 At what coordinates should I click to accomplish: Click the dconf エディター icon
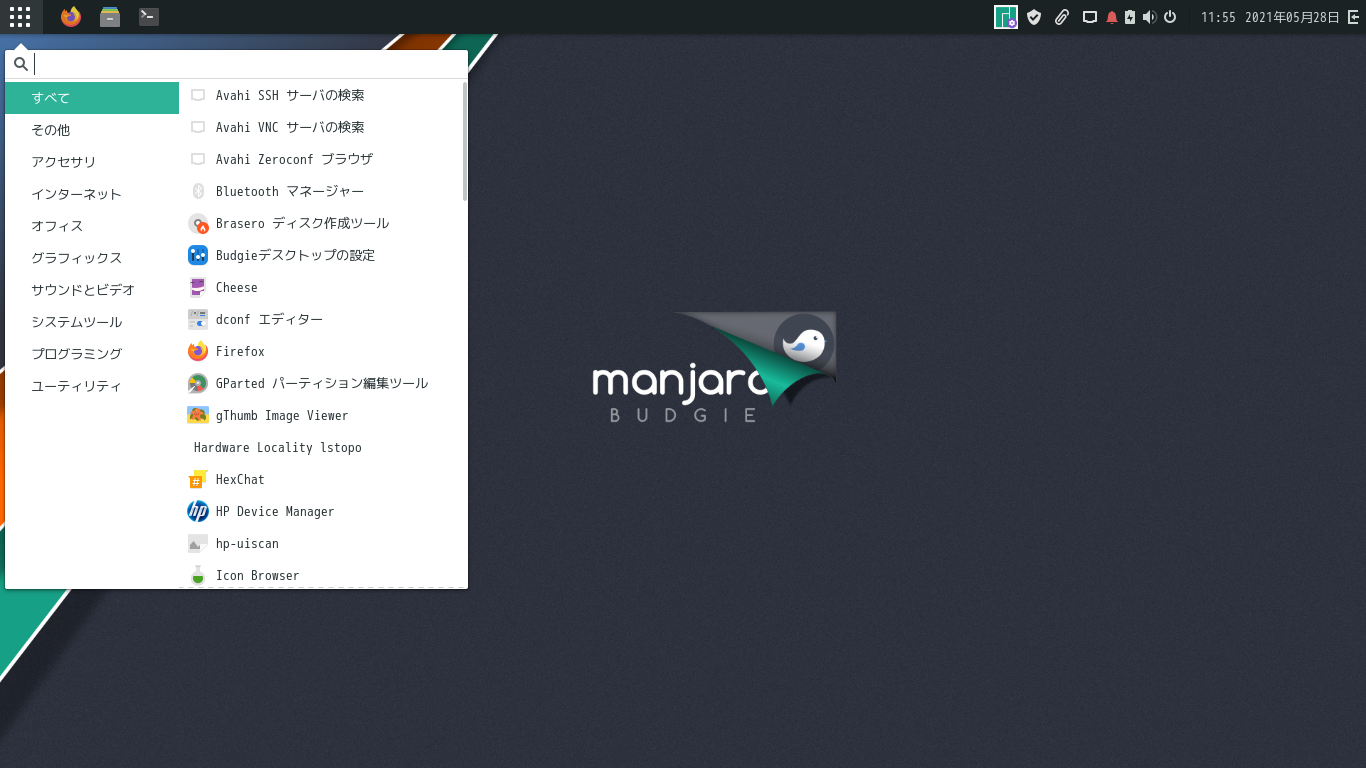198,319
